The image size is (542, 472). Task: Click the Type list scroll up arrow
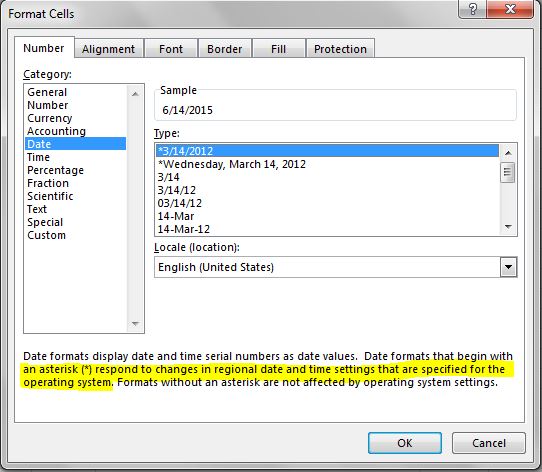click(508, 152)
